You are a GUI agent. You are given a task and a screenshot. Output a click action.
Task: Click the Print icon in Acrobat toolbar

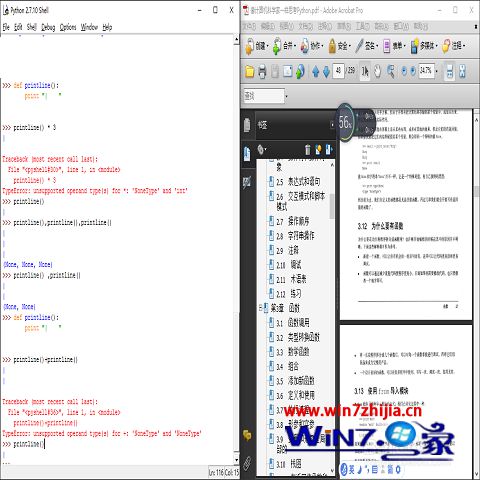262,71
